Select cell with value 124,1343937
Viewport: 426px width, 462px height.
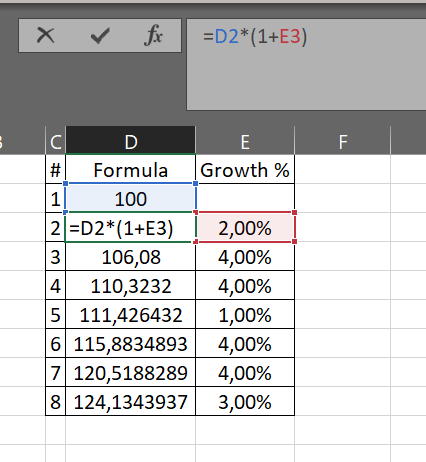click(x=131, y=402)
